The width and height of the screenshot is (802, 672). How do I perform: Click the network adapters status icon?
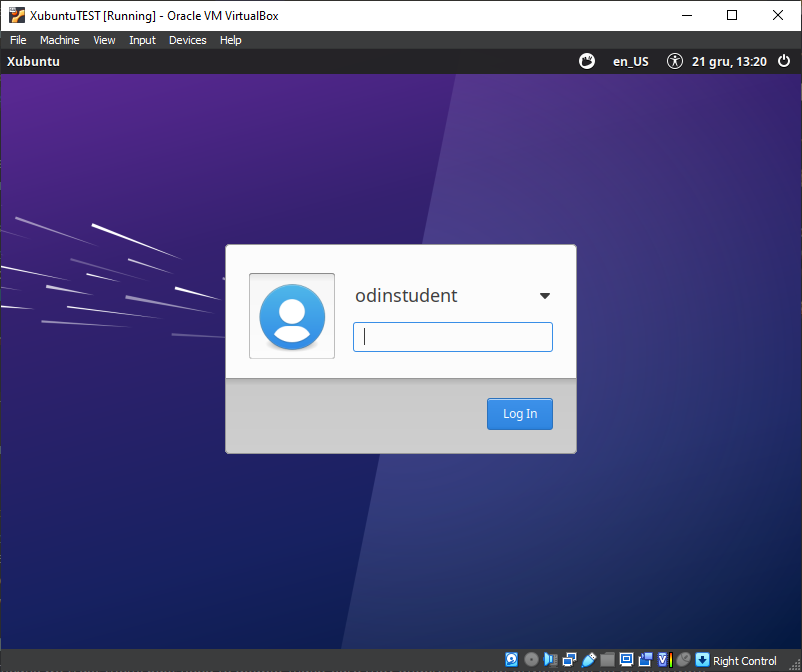click(x=569, y=660)
